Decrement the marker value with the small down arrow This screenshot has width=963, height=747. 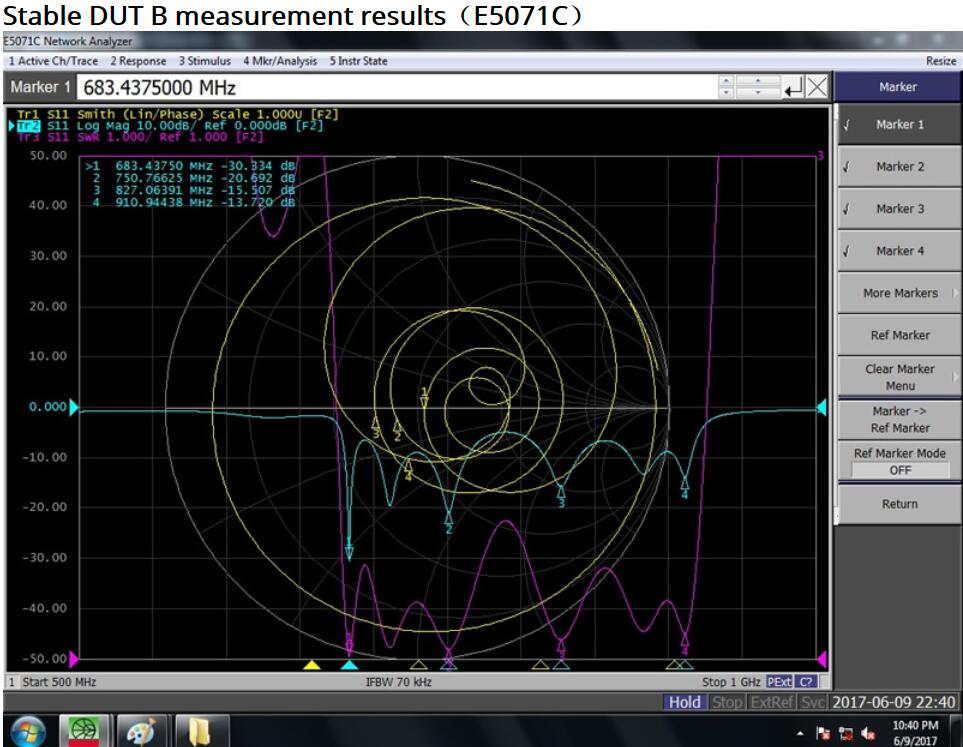(726, 93)
